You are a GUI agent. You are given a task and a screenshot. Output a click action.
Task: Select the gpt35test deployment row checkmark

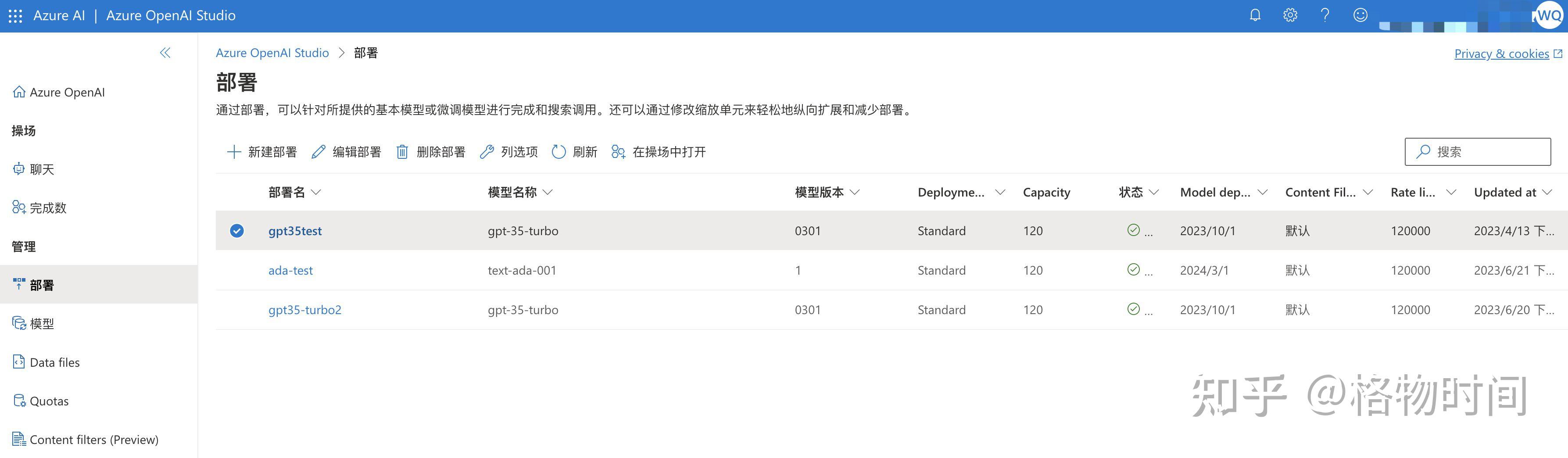pos(237,231)
